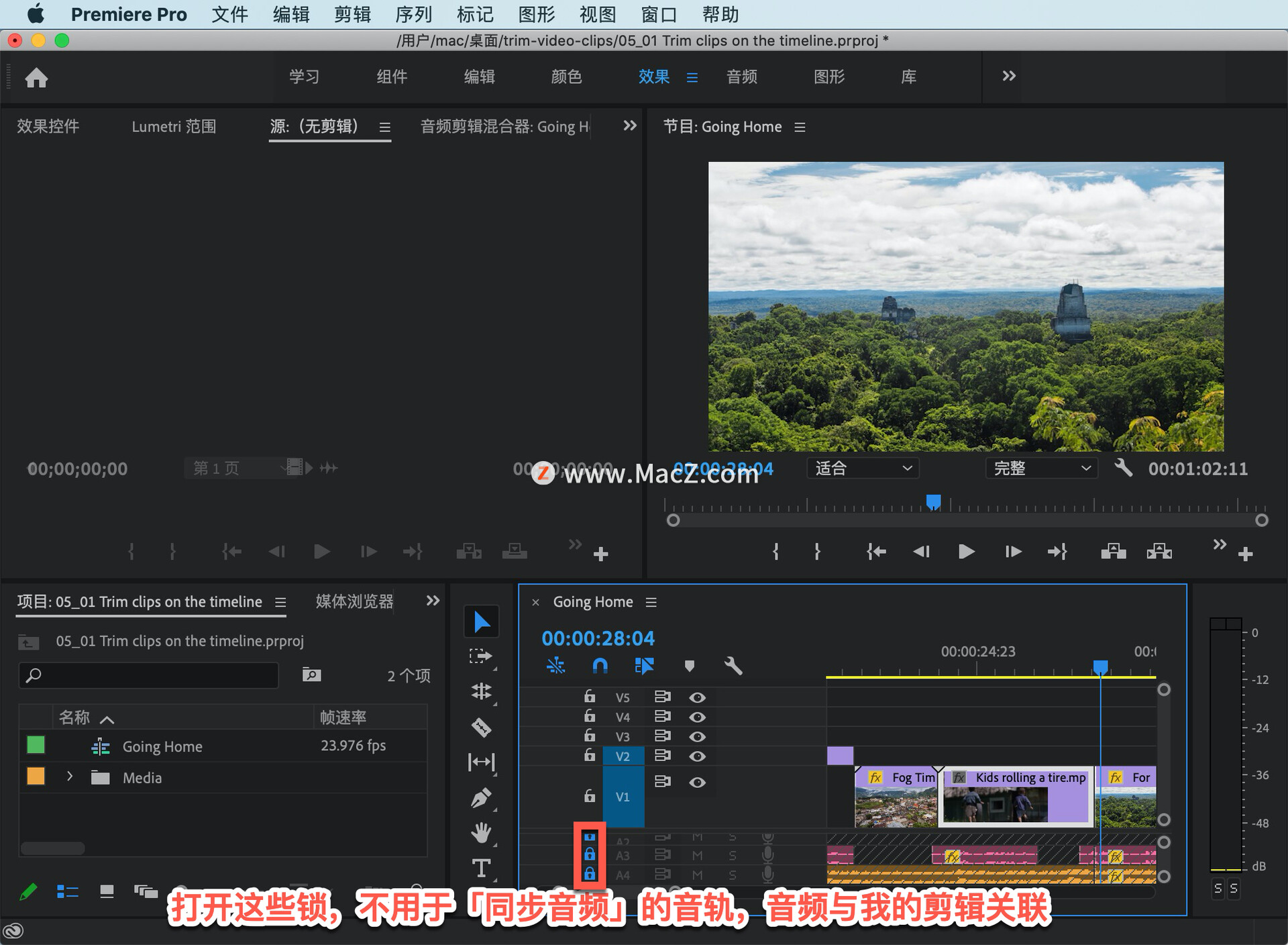1288x945 pixels.
Task: Click the Slip tool icon
Action: coord(481,762)
